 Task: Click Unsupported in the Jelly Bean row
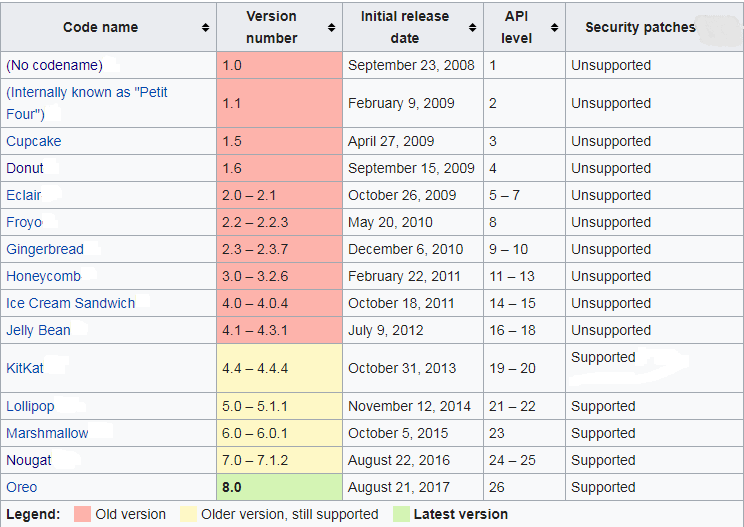point(611,330)
